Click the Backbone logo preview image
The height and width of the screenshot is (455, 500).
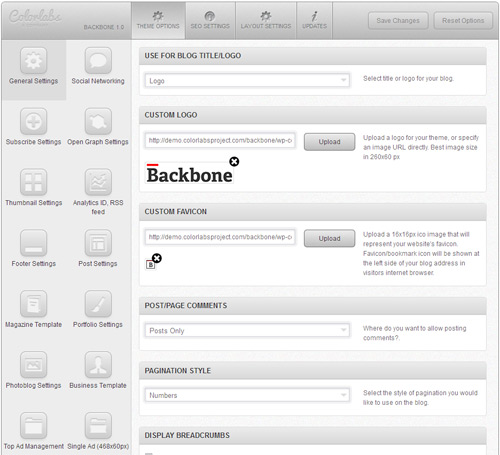click(x=189, y=173)
